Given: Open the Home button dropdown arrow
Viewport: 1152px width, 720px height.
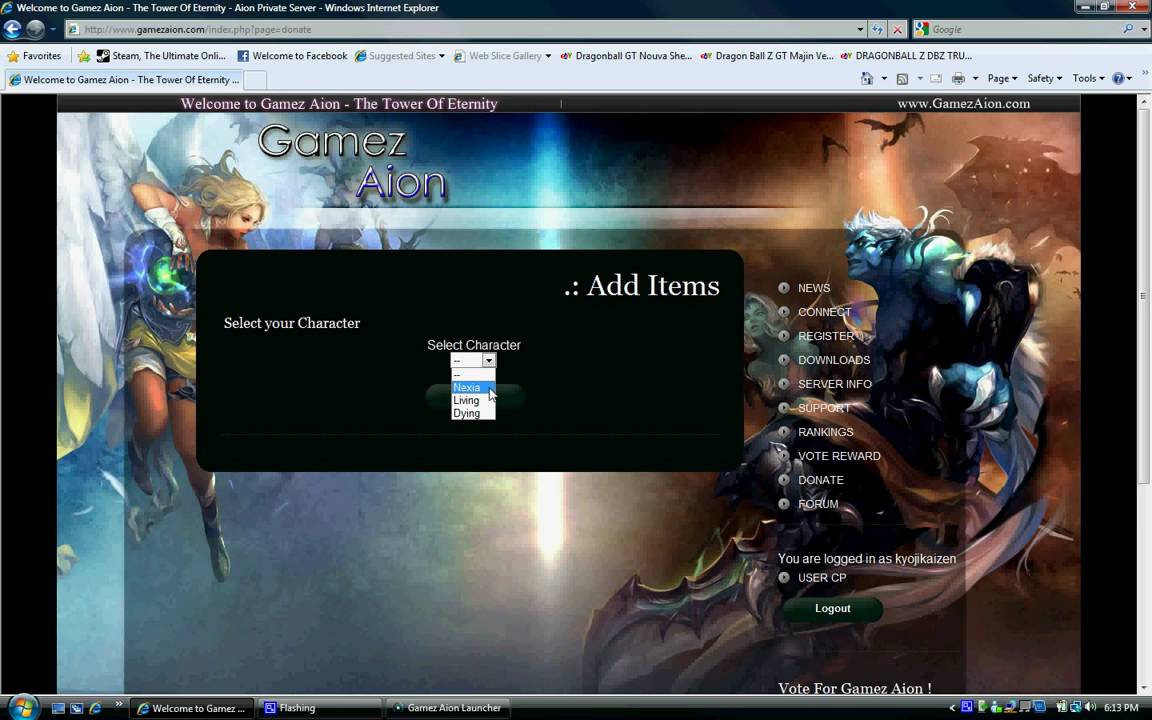Looking at the screenshot, I should point(884,79).
